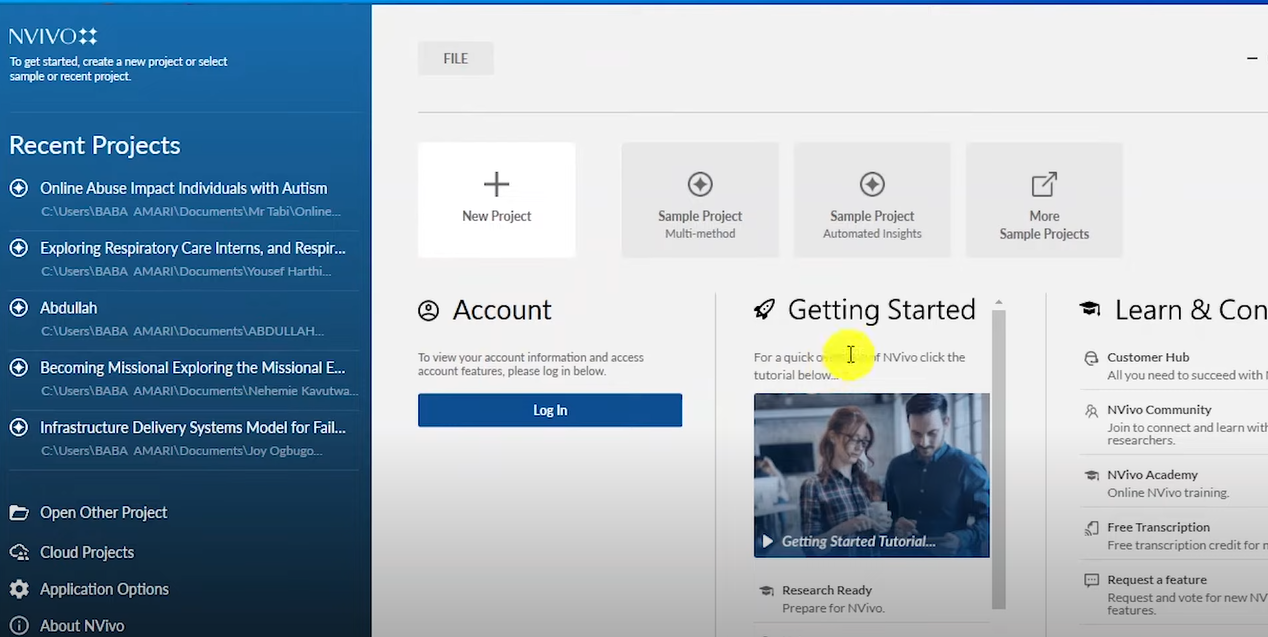Click the Open Other Project folder icon
Screen dimensions: 1268x637
tap(17, 512)
